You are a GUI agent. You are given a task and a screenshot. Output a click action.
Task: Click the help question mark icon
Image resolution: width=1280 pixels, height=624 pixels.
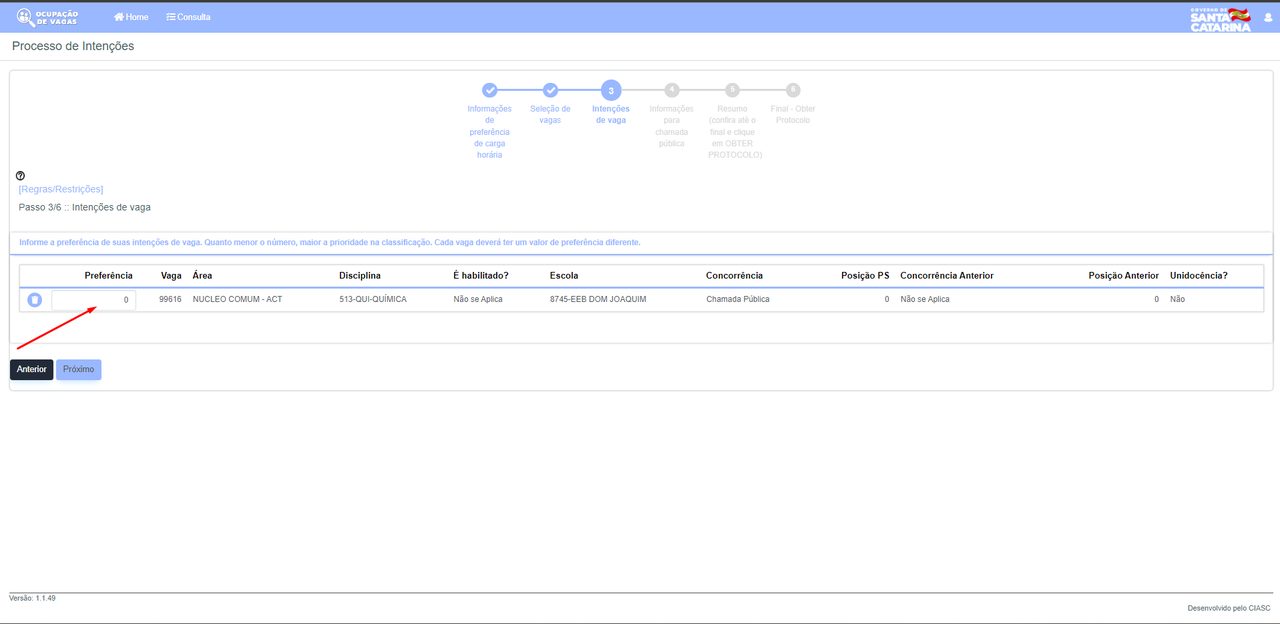point(21,176)
